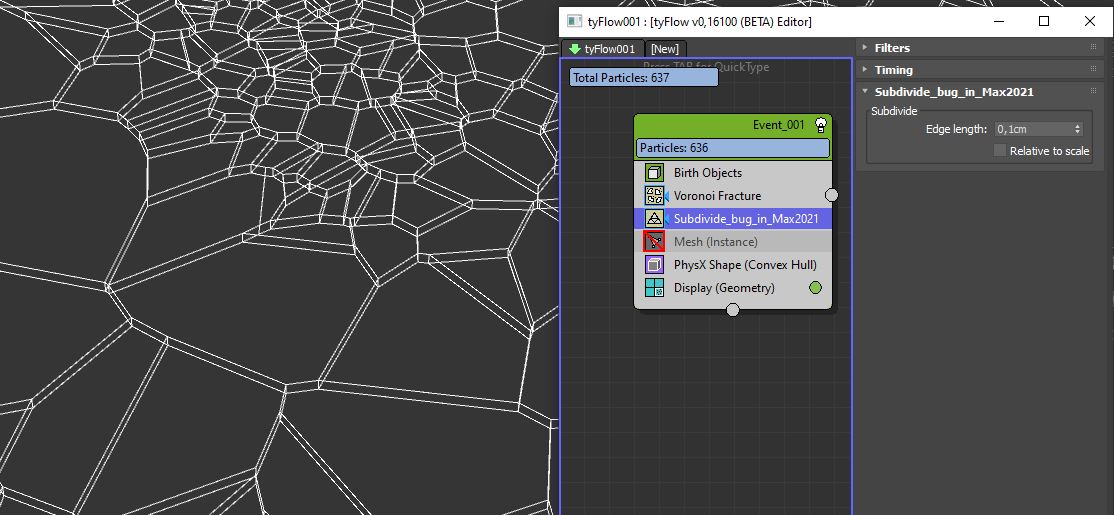1114x515 pixels.
Task: Click the Voronoi Fracture output connector circle
Action: click(831, 195)
